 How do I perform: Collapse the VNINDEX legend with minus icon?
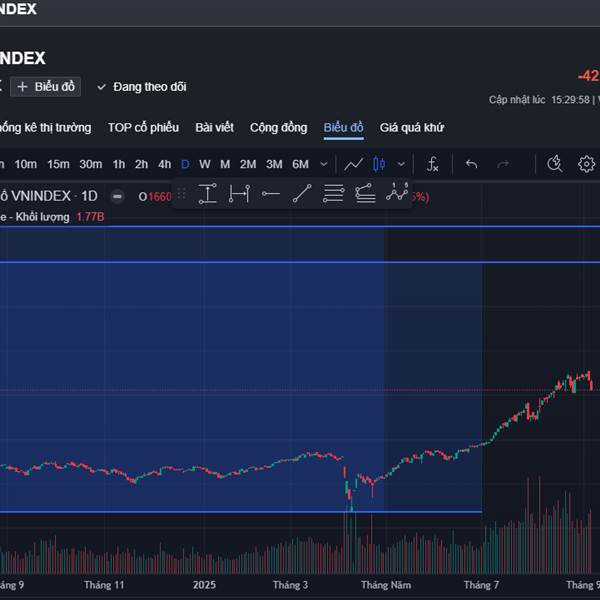[x=117, y=197]
